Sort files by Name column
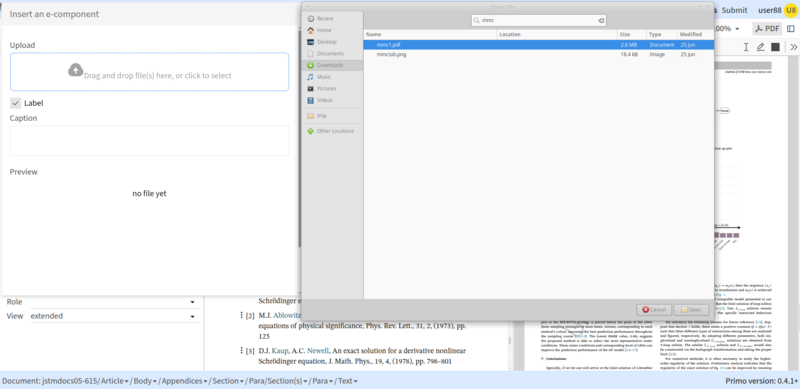 (430, 34)
